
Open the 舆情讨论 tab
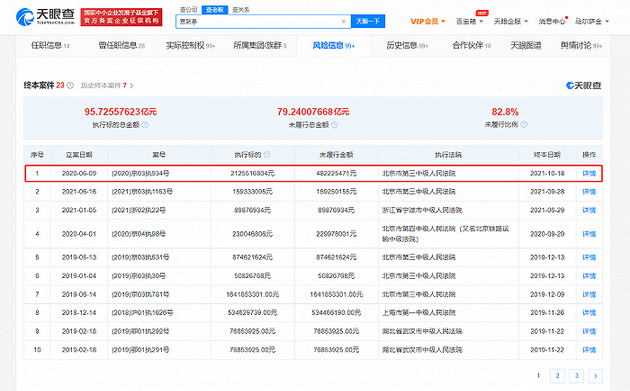click(x=581, y=45)
